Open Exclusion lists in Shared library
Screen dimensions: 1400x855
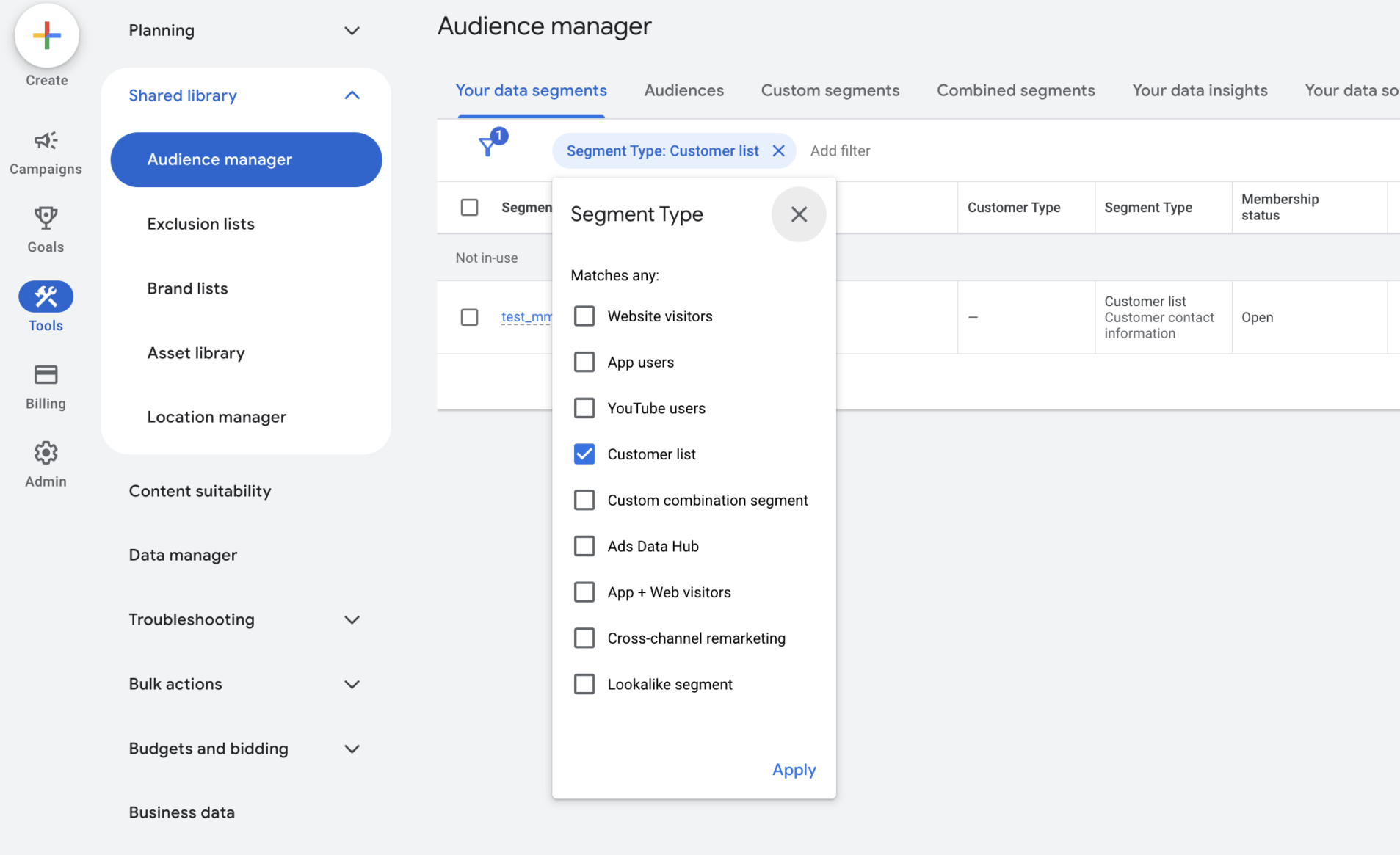(200, 224)
